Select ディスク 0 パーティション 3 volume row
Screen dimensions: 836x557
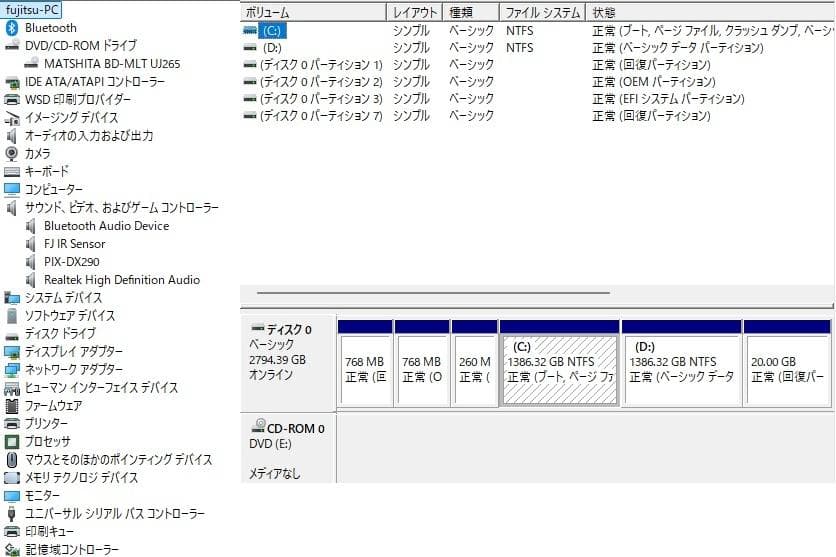pos(537,99)
